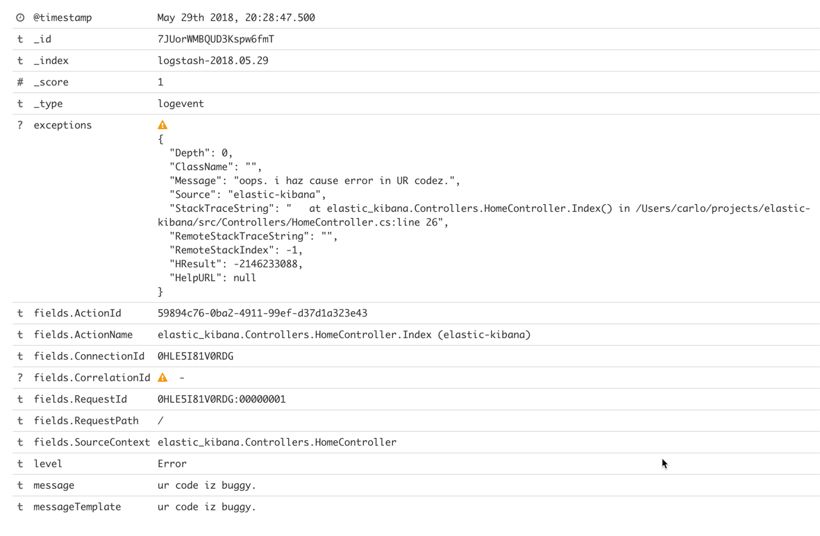
Task: Click the fields.SourceContext field name
Action: pyautogui.click(x=92, y=442)
